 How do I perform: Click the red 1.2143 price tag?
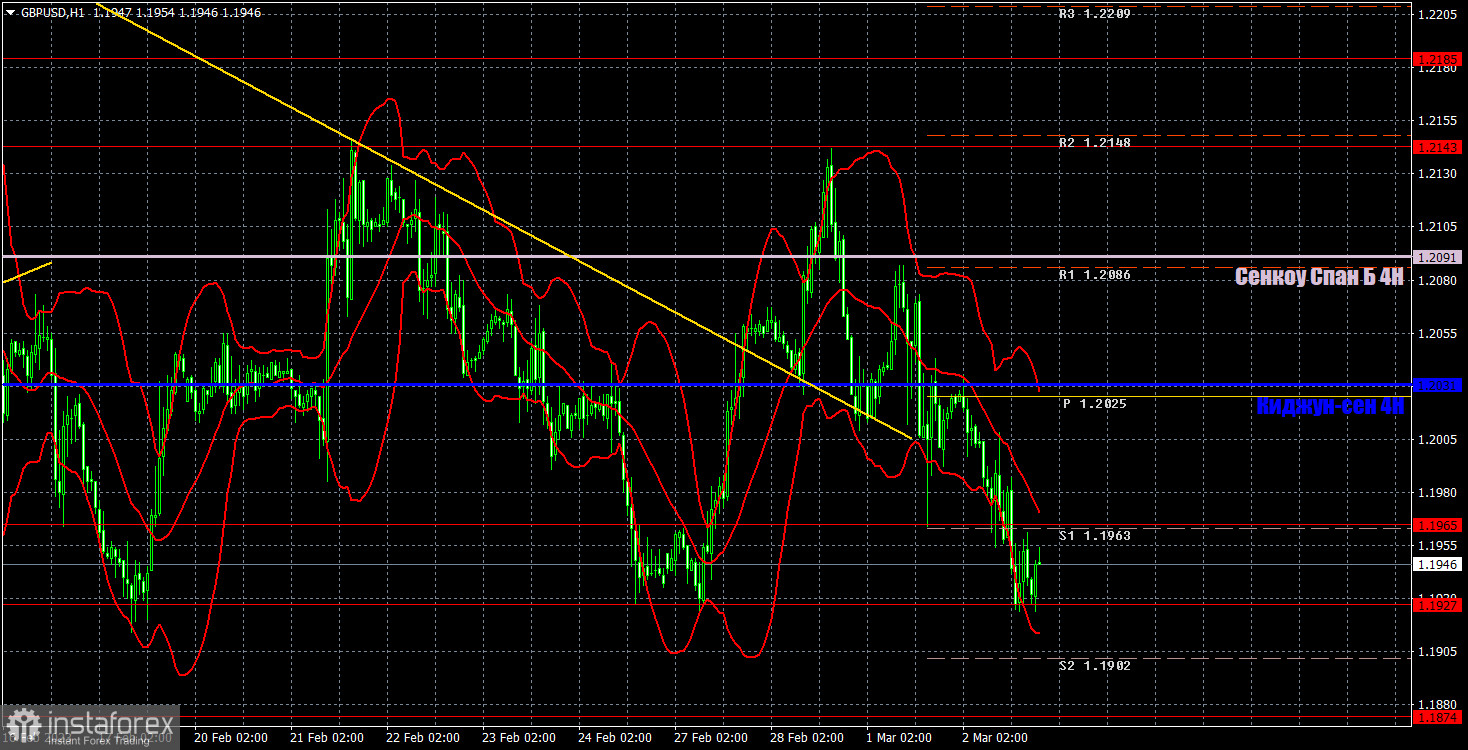[1439, 147]
